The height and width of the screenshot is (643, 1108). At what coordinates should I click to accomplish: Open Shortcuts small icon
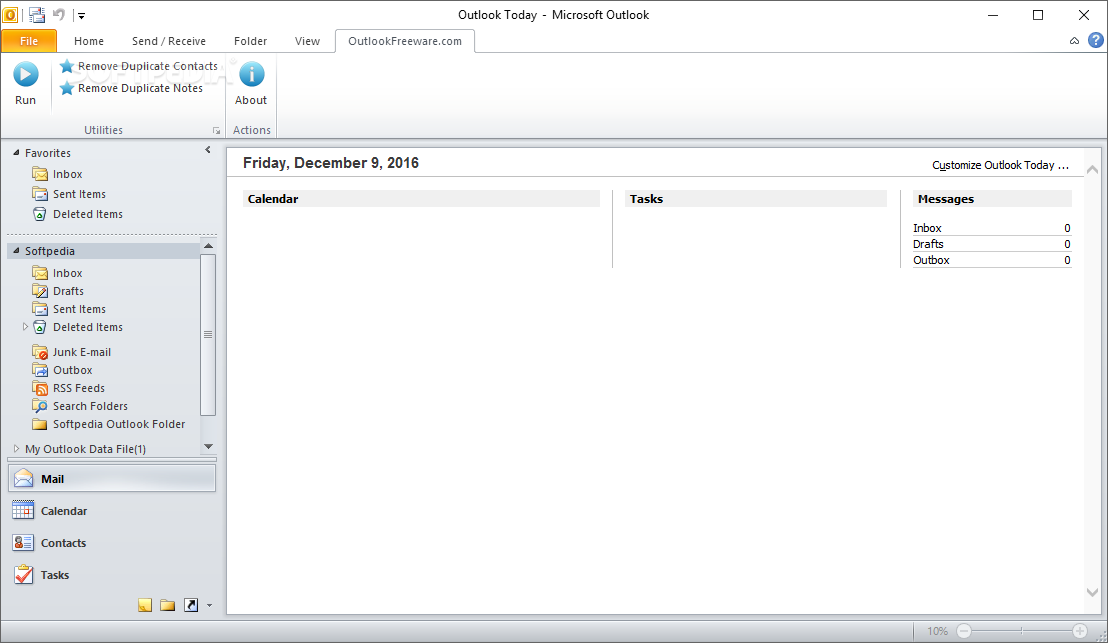191,605
